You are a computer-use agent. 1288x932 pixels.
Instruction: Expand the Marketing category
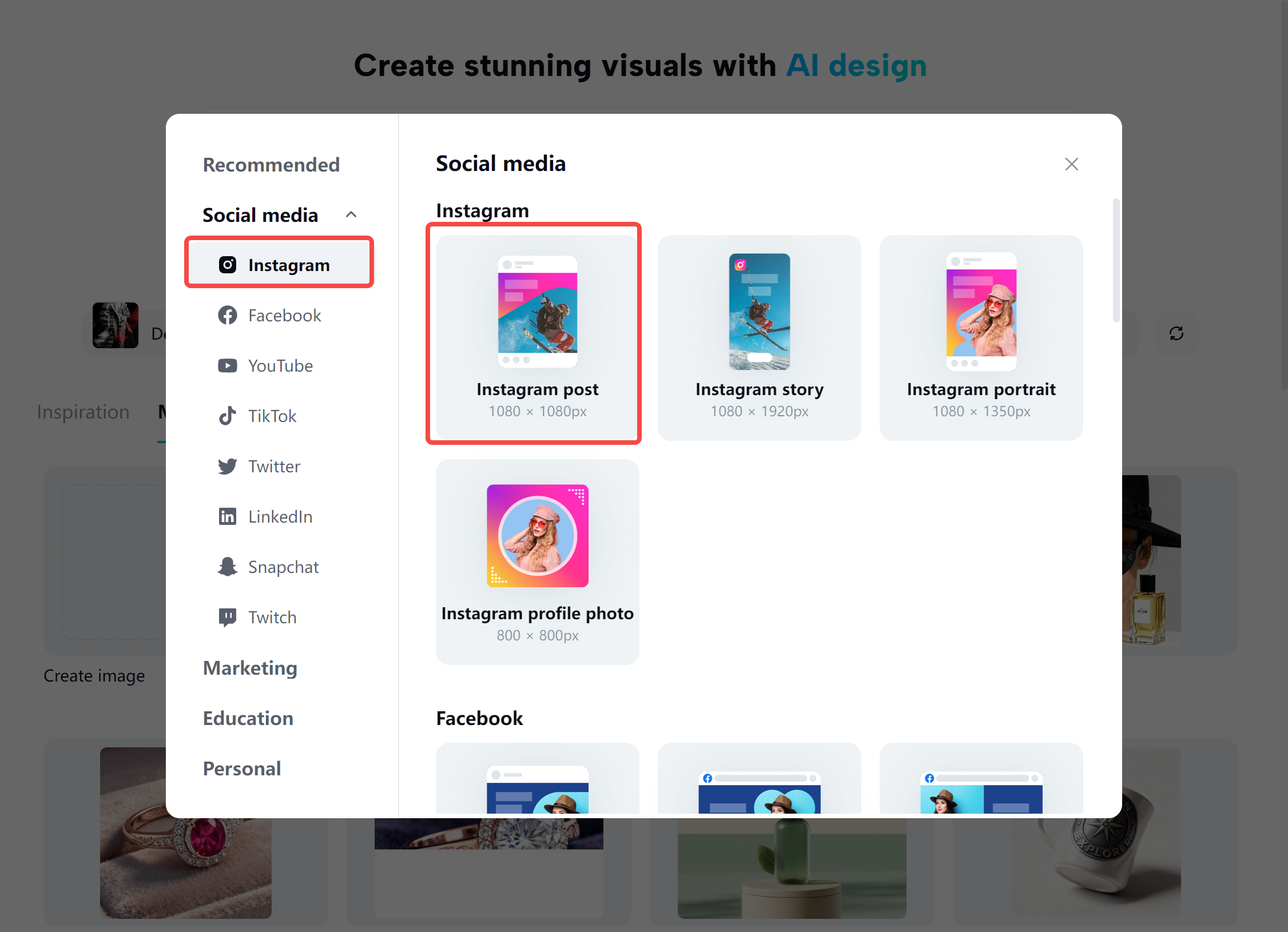pos(250,668)
